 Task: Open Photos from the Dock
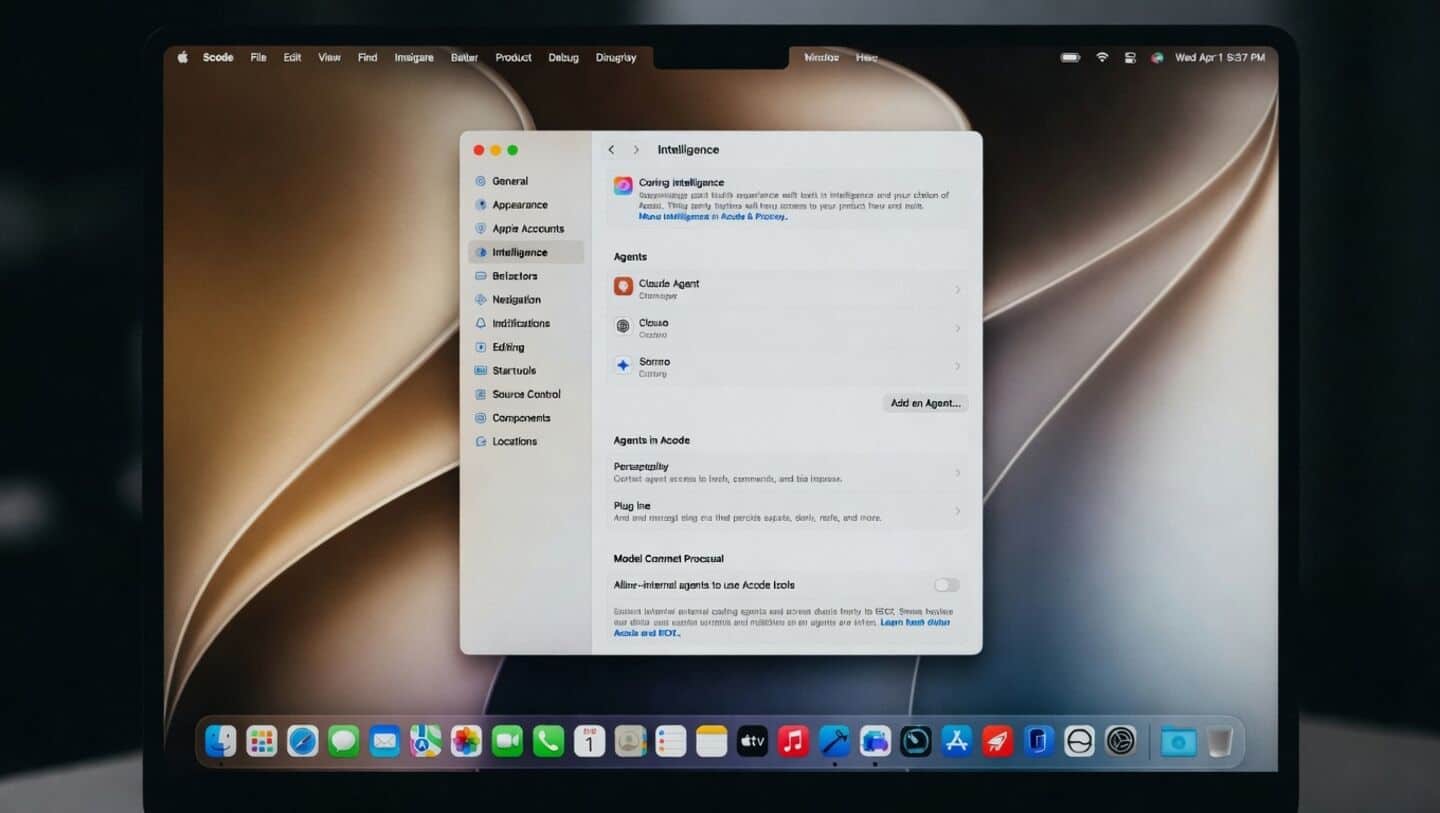pos(466,741)
